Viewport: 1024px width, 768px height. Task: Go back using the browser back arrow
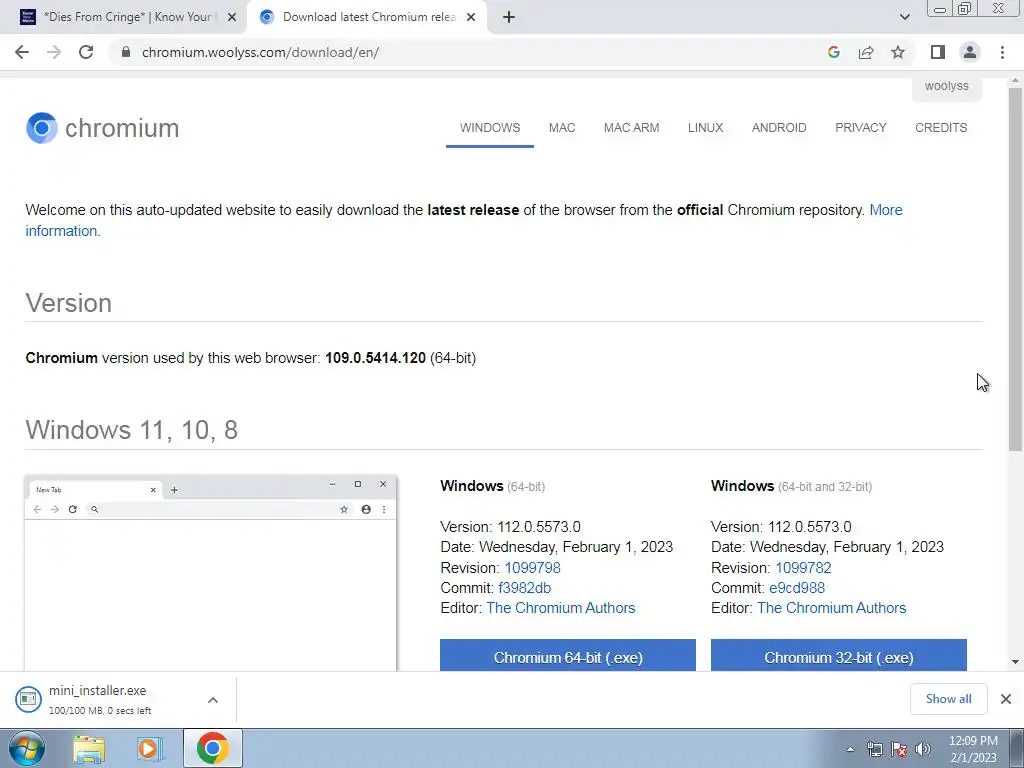(x=22, y=52)
